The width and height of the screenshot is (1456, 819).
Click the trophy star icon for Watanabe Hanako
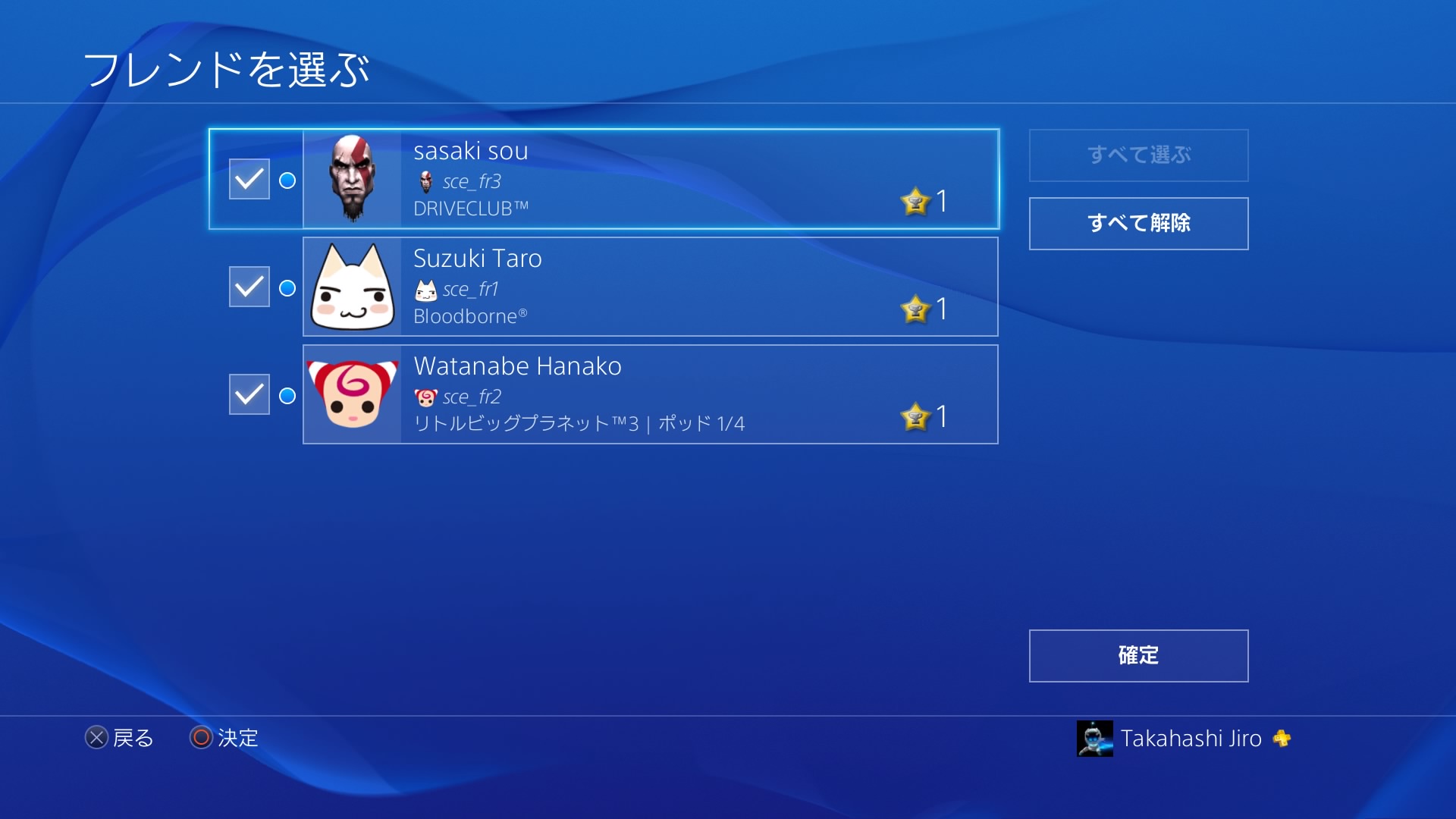915,417
